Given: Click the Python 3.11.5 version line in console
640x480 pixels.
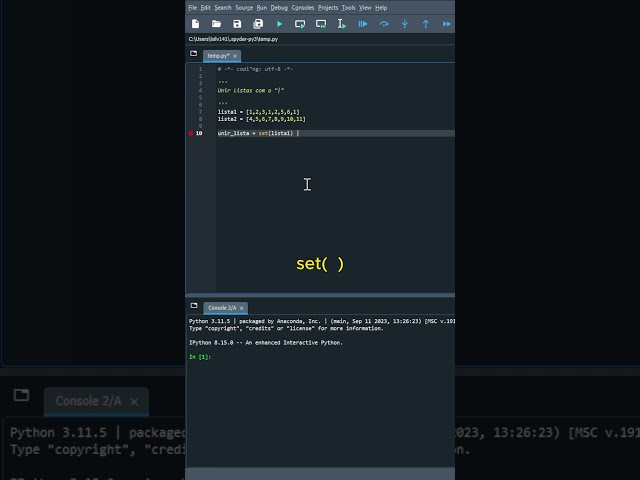Looking at the screenshot, I should tap(322, 321).
